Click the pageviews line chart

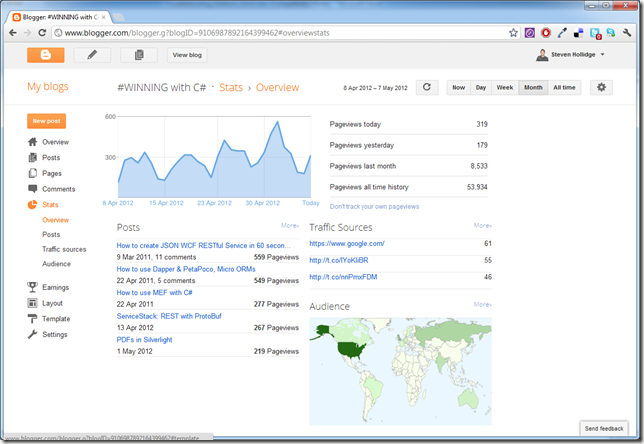click(214, 157)
